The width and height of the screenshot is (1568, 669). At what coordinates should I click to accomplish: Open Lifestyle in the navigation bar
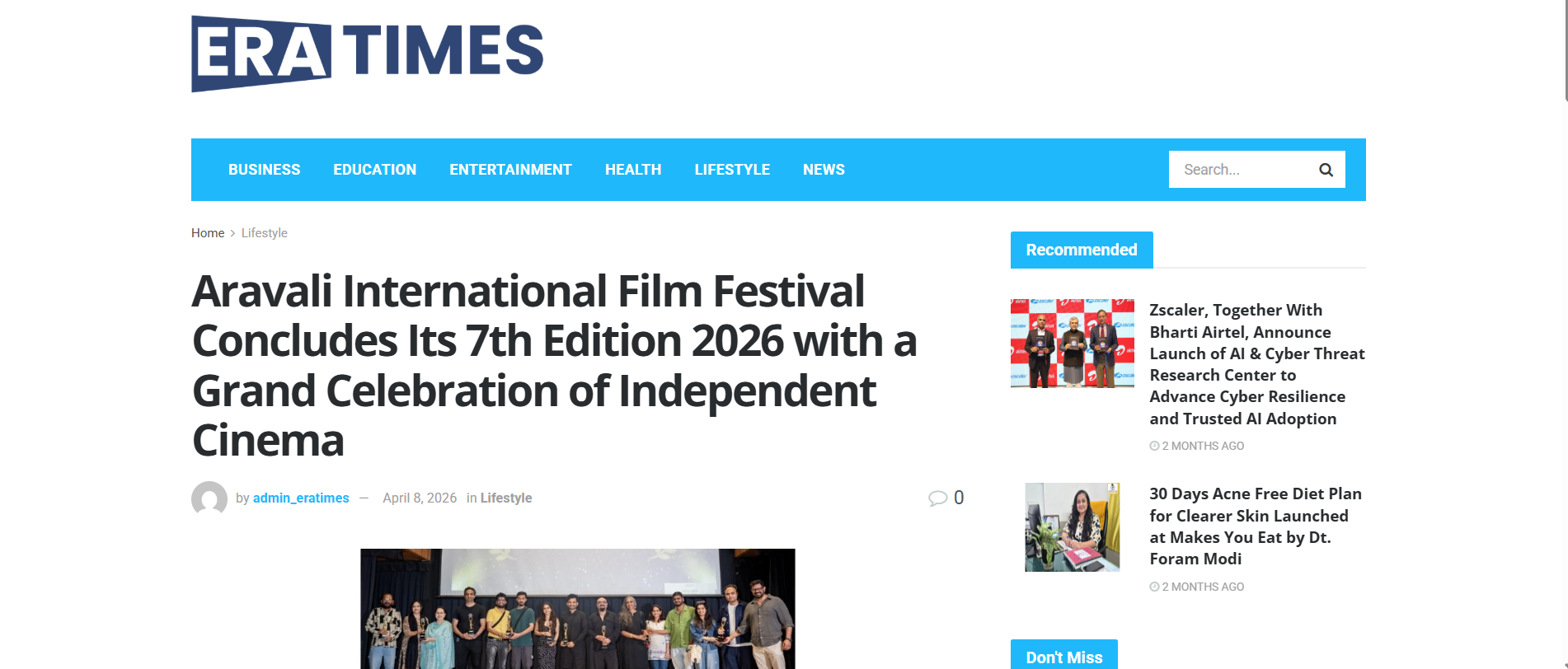coord(731,170)
